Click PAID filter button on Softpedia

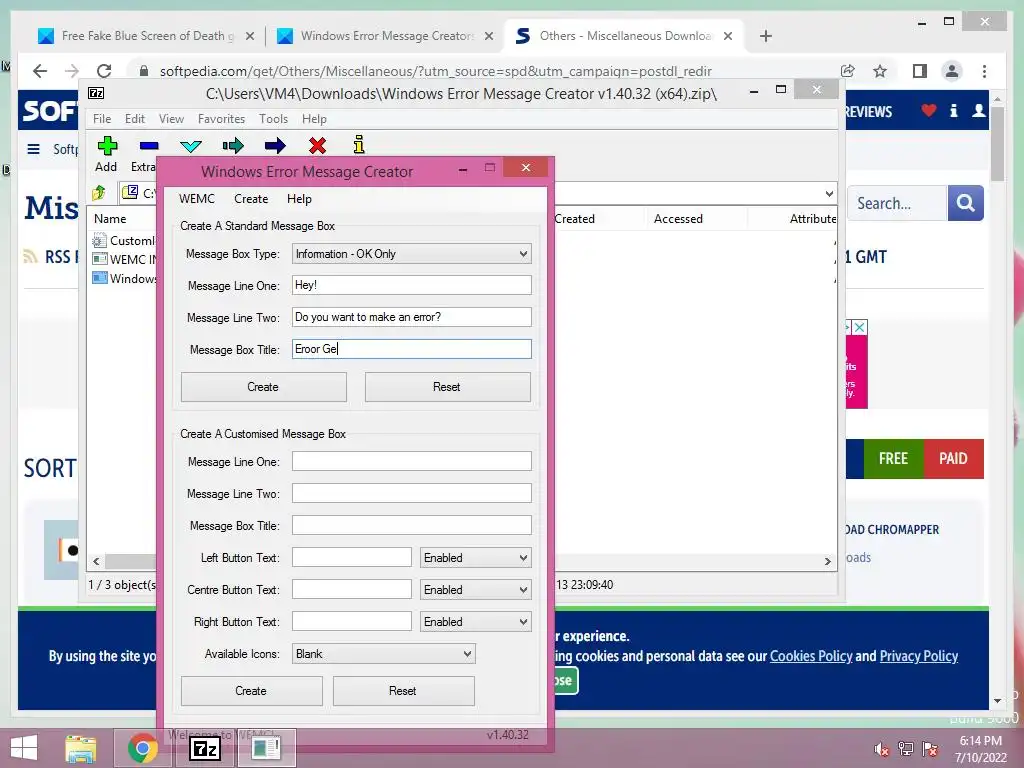pos(953,458)
